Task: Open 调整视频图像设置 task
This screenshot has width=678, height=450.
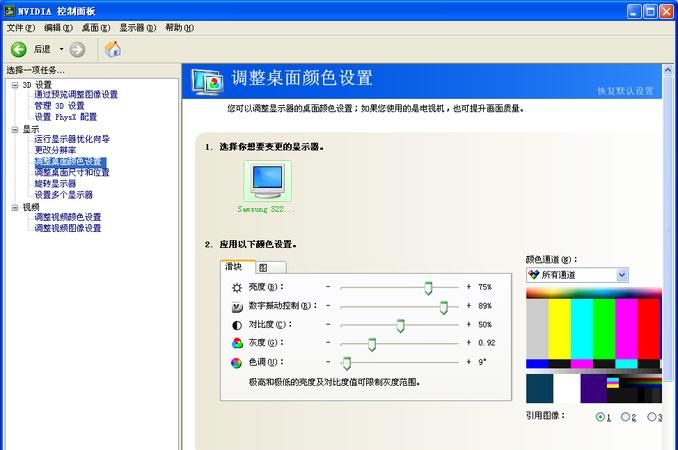Action: pos(68,228)
